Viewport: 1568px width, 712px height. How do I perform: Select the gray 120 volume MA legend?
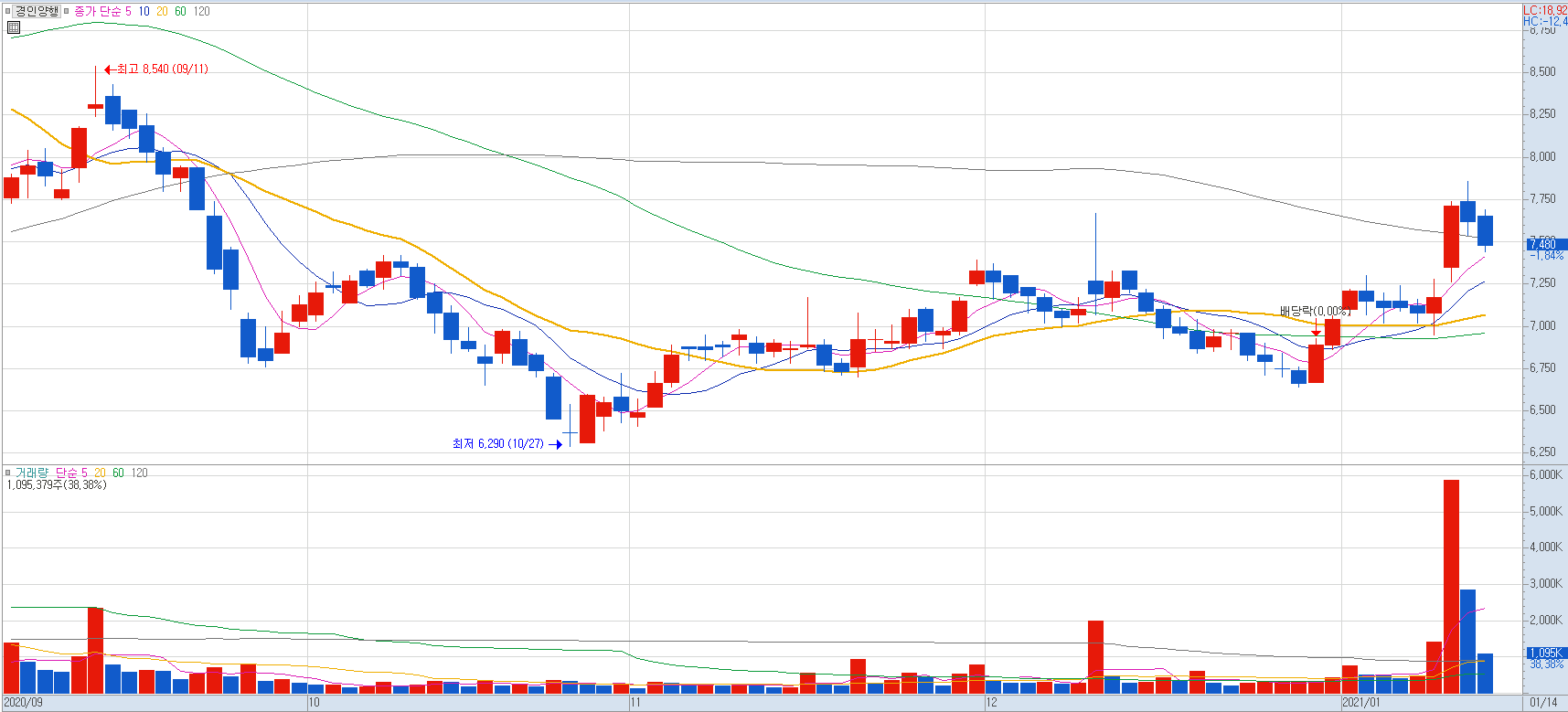(x=139, y=473)
